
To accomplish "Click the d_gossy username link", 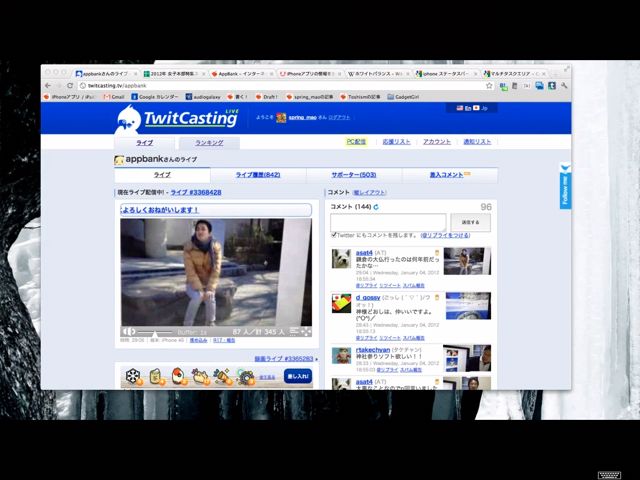I will (x=368, y=297).
